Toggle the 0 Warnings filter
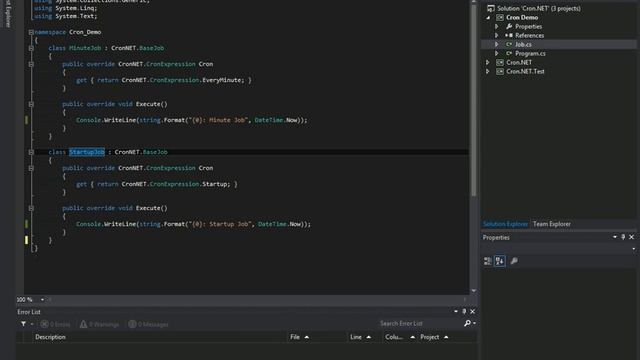Screen dimensions: 640x360 (99, 324)
